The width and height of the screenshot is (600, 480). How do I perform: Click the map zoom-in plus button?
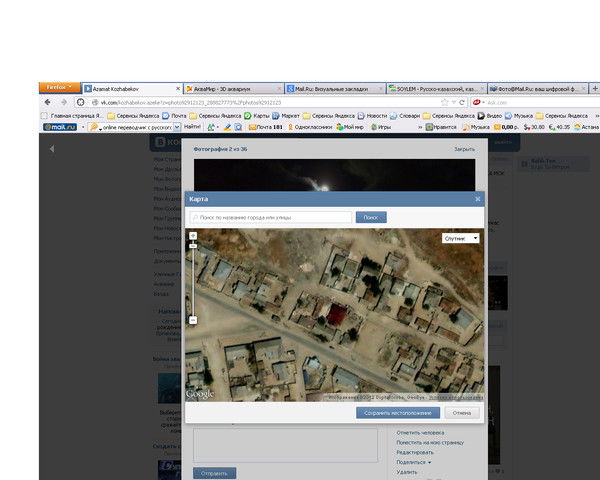tap(193, 236)
